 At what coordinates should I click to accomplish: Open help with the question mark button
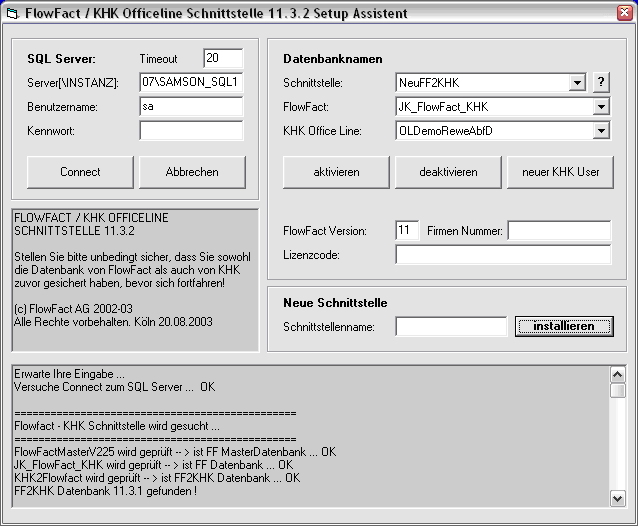pyautogui.click(x=601, y=83)
